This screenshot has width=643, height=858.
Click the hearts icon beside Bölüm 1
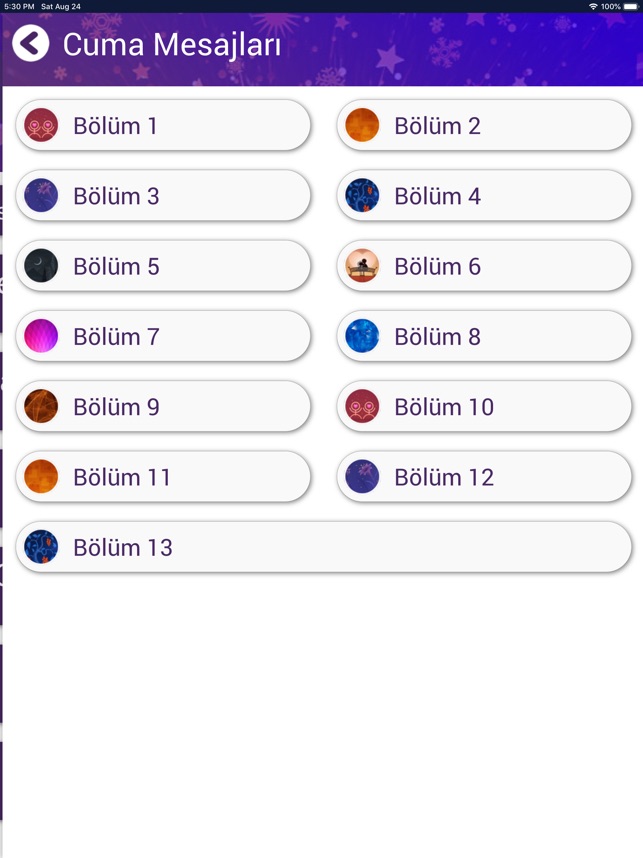pyautogui.click(x=41, y=125)
